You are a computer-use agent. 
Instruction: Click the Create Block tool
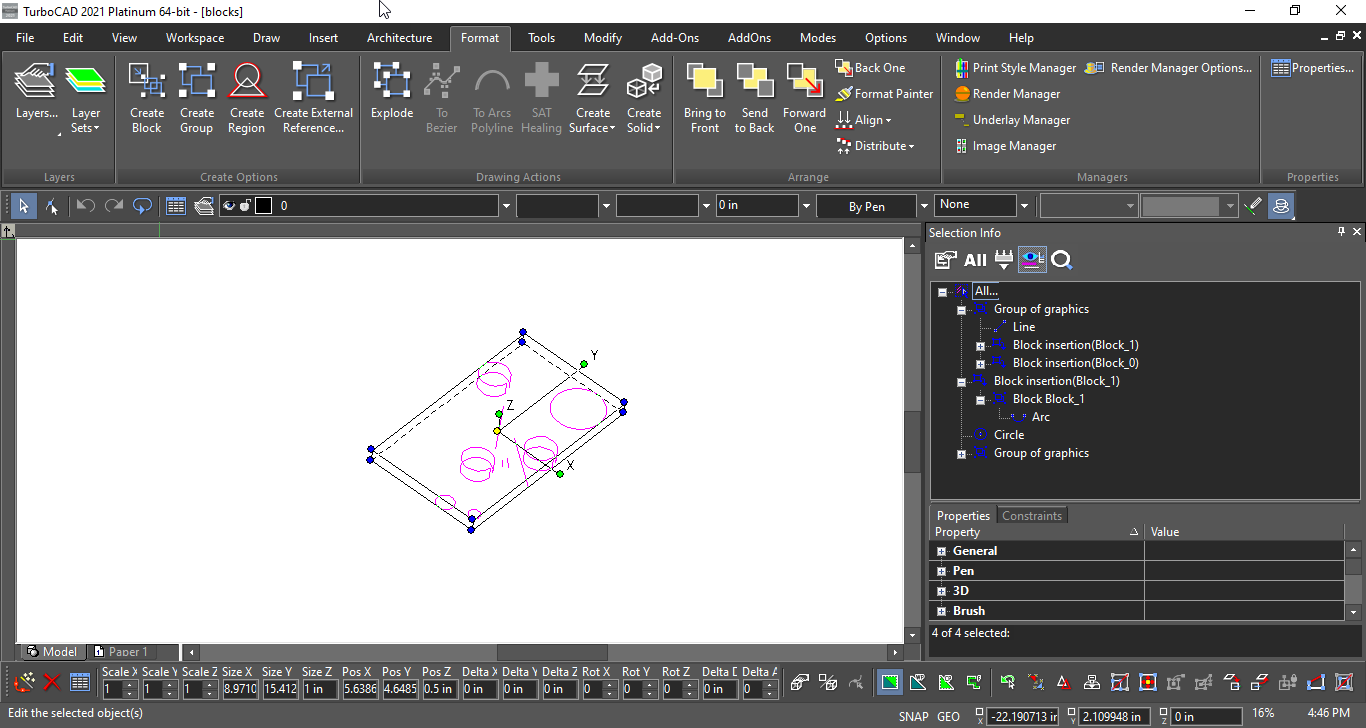click(x=146, y=98)
